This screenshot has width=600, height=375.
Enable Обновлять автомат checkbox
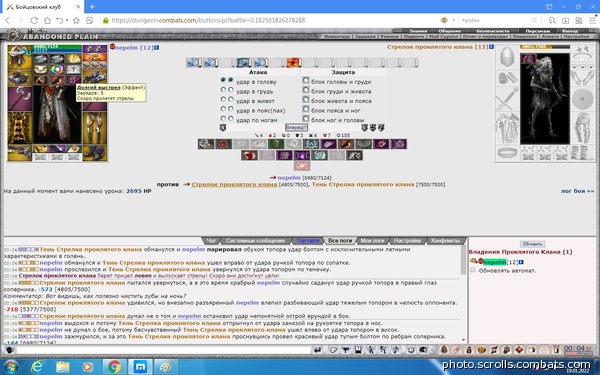click(473, 270)
